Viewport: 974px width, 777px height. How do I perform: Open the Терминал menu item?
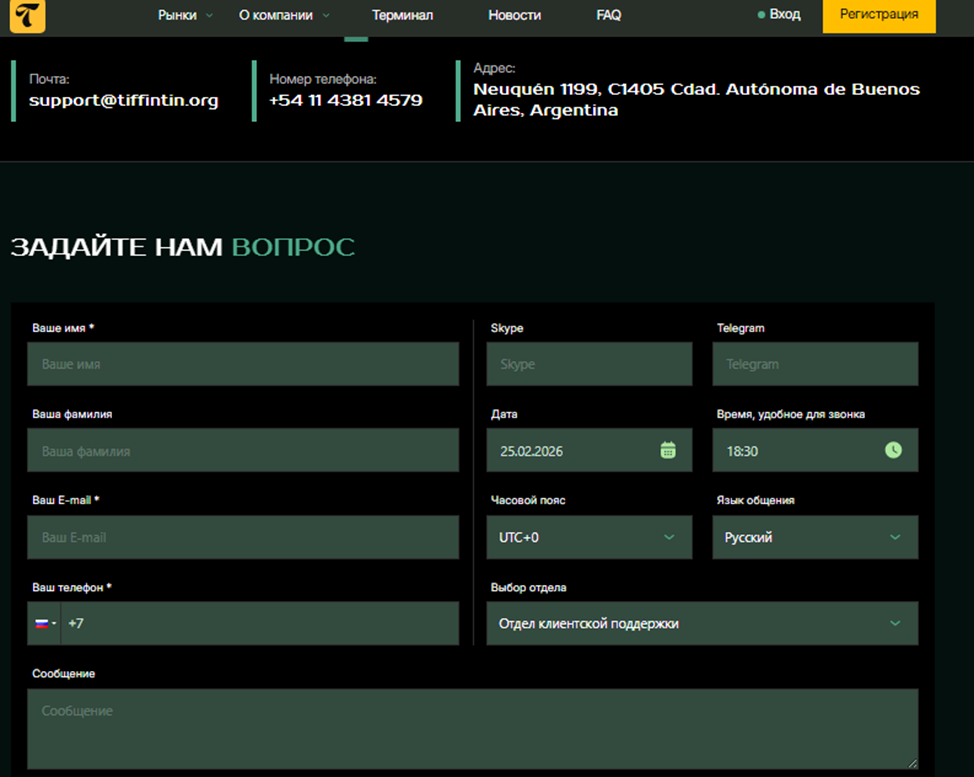[x=402, y=15]
